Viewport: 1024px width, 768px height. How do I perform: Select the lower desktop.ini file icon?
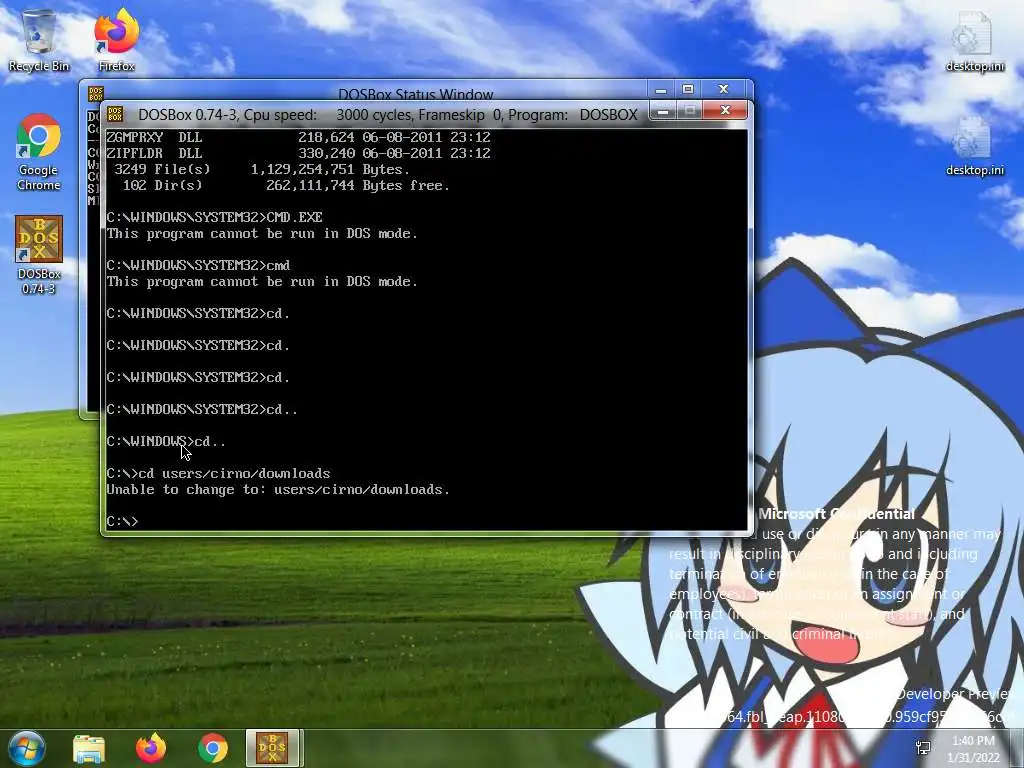974,145
